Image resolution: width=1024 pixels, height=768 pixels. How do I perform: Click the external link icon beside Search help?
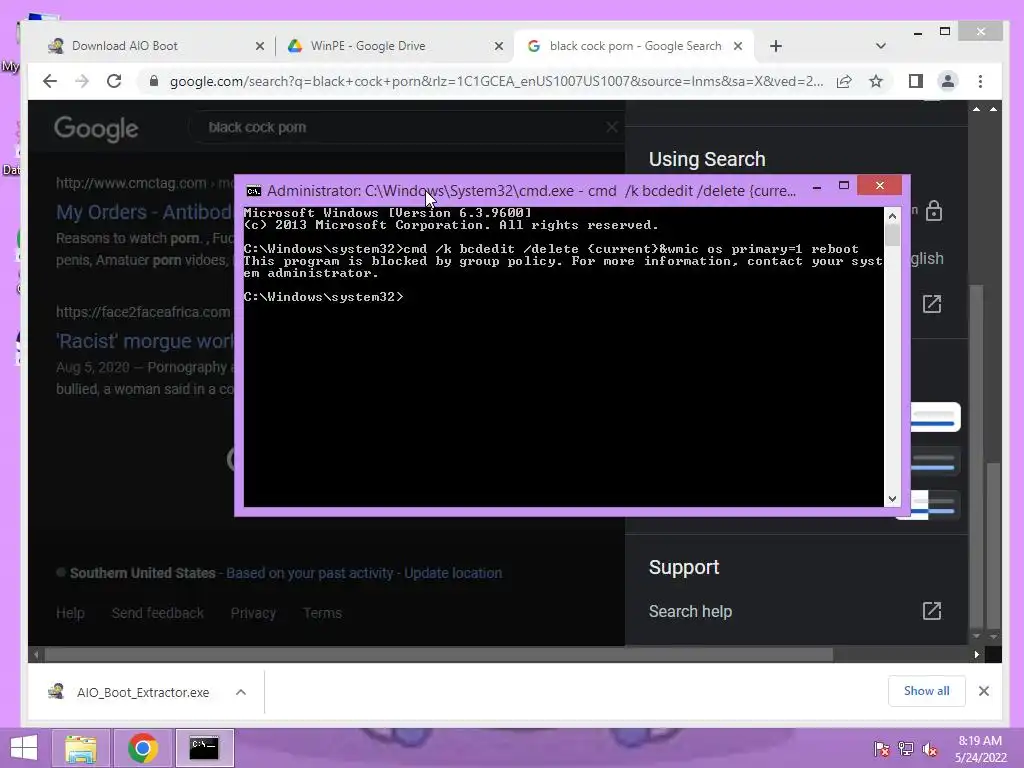point(932,611)
